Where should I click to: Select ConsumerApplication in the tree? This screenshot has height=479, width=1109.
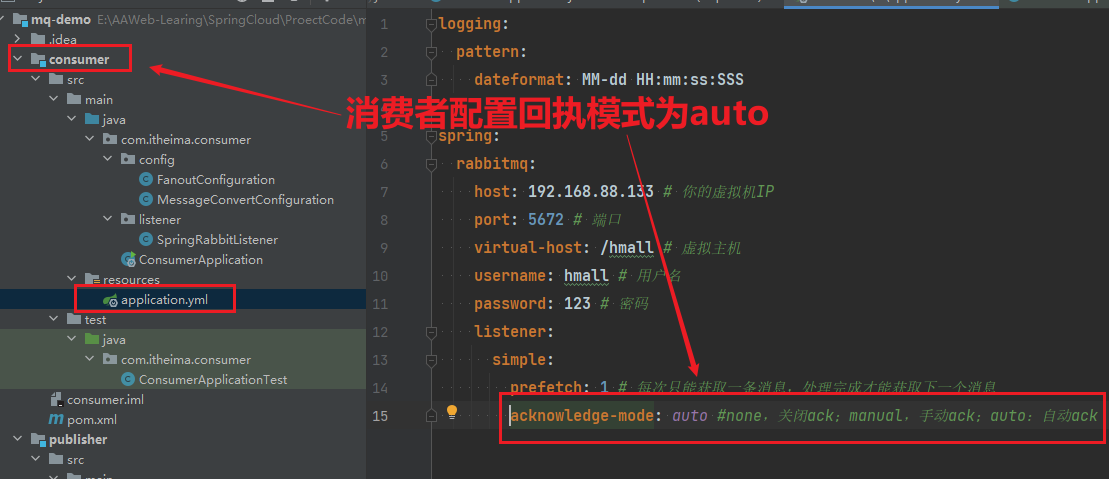pyautogui.click(x=201, y=260)
